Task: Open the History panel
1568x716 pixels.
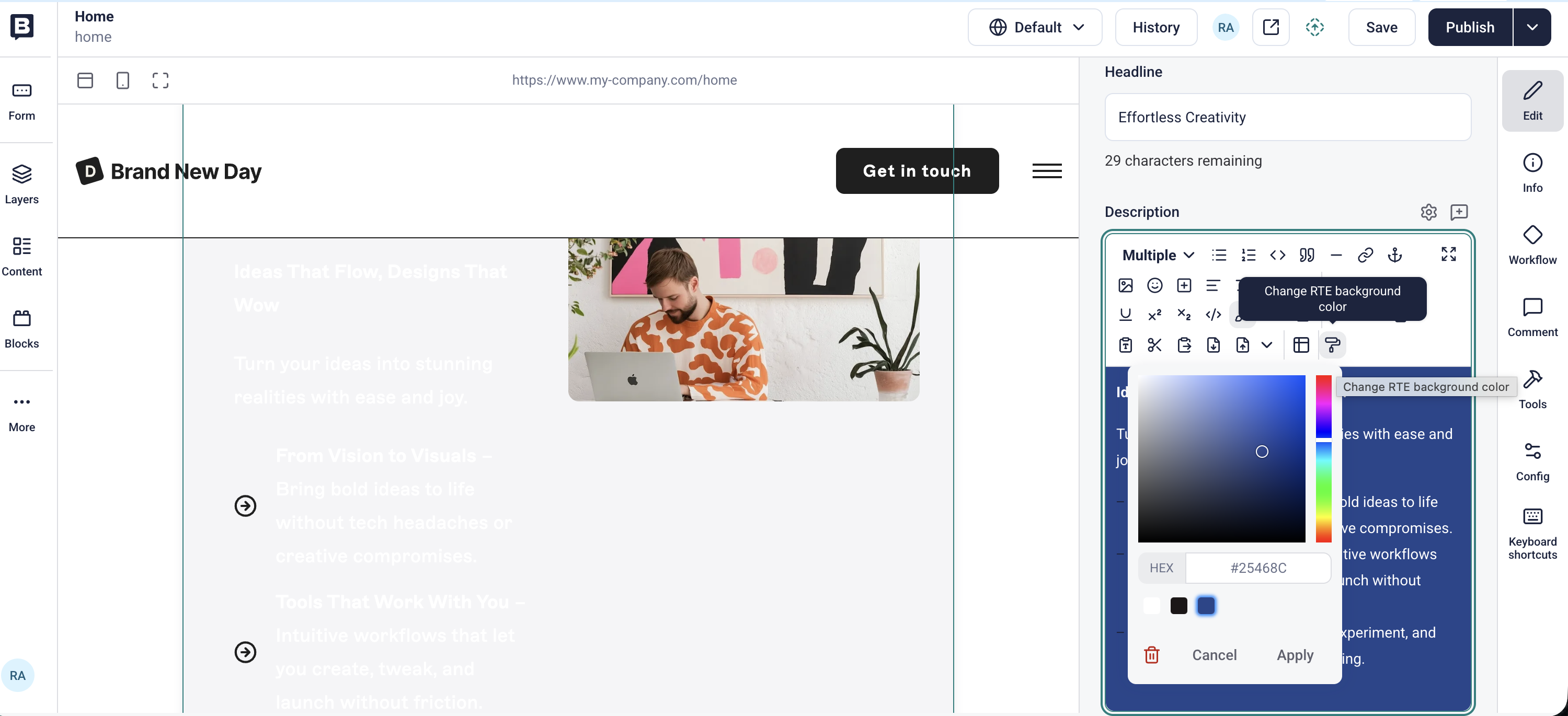Action: pyautogui.click(x=1156, y=27)
